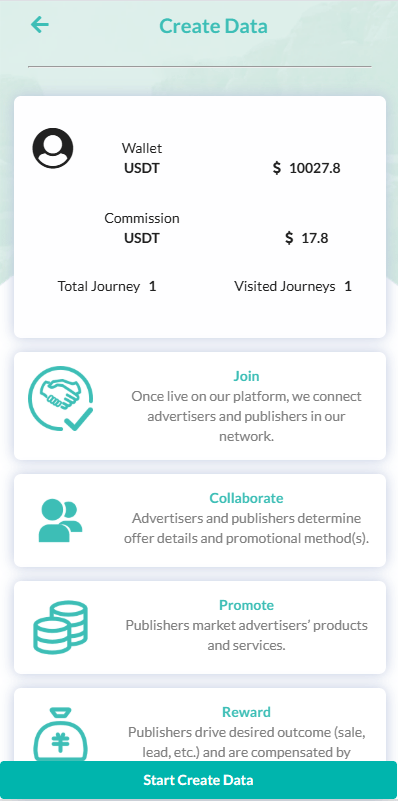Tap the Start Create Data button
Viewport: 398px width, 801px height.
199,780
